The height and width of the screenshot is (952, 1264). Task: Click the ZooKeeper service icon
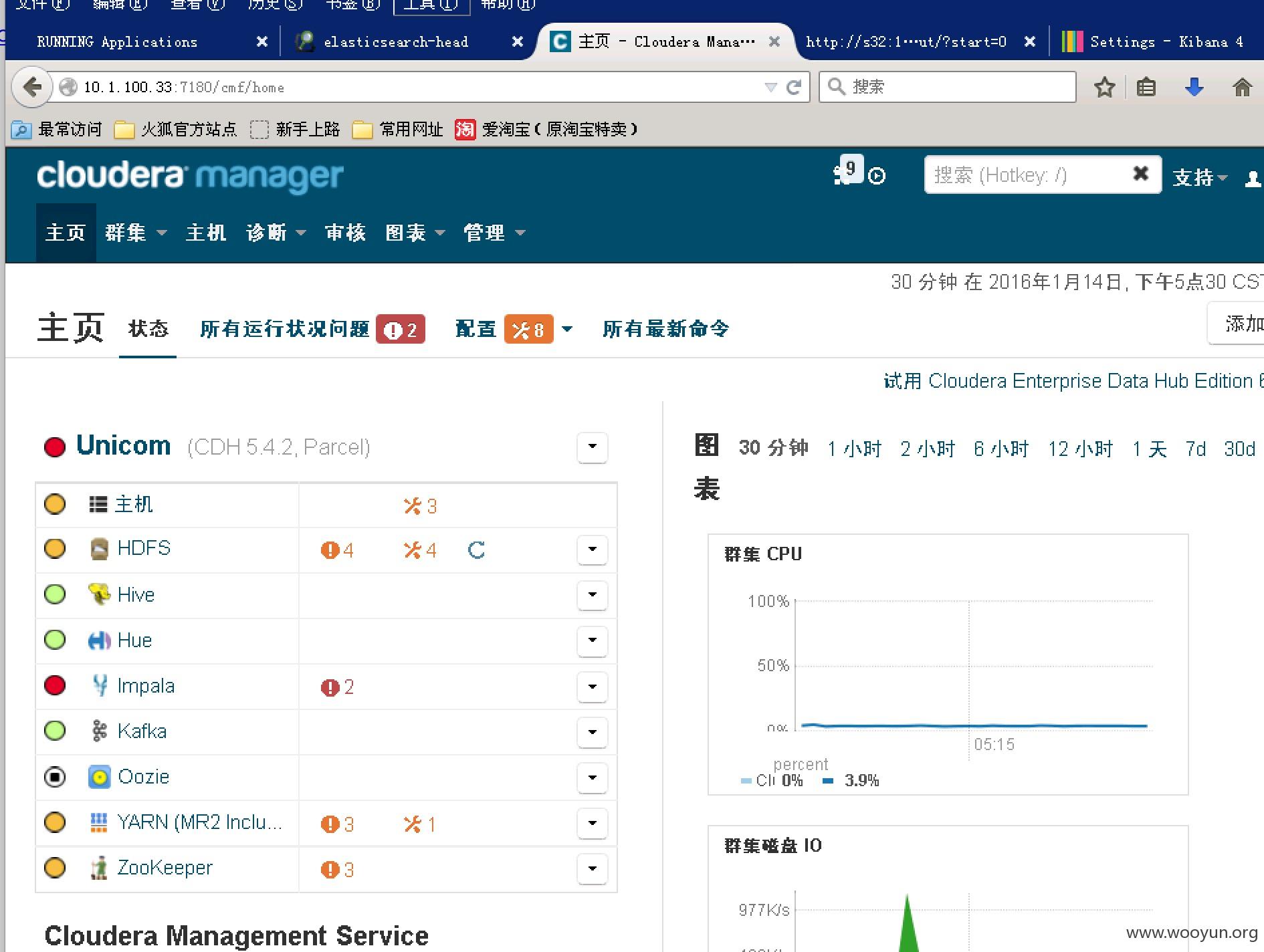pos(99,868)
